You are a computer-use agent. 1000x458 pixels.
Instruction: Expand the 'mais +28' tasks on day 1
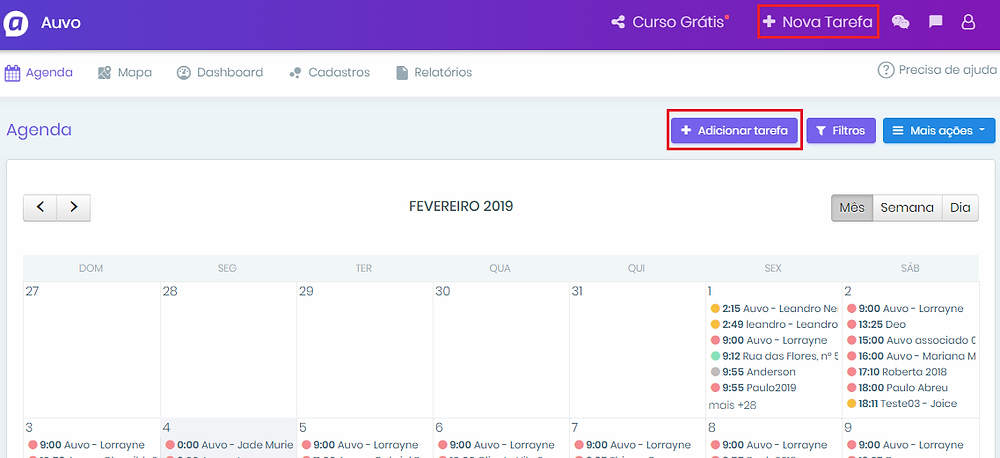(733, 404)
